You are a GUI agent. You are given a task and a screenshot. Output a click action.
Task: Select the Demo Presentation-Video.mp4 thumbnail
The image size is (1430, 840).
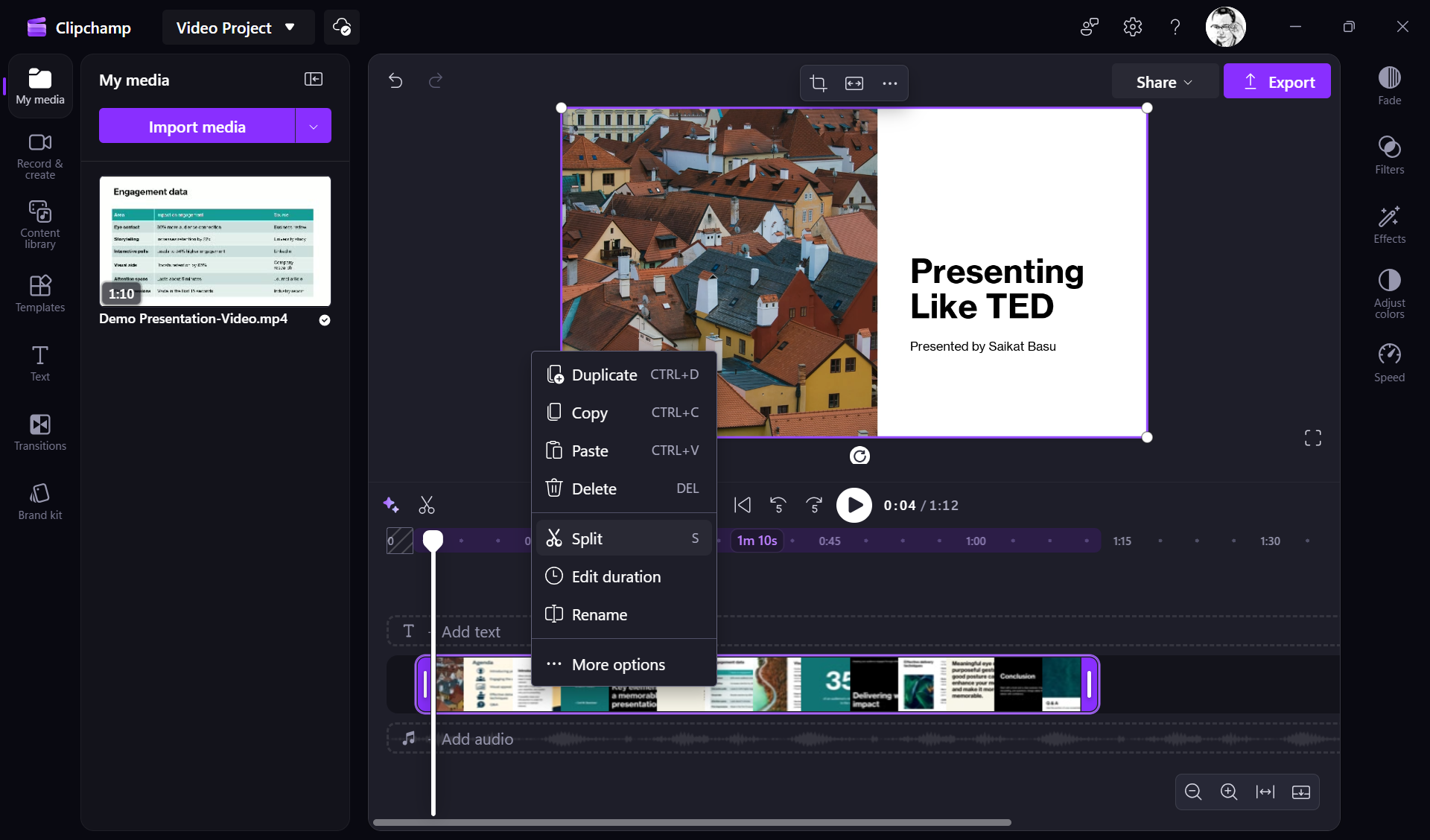[x=215, y=241]
